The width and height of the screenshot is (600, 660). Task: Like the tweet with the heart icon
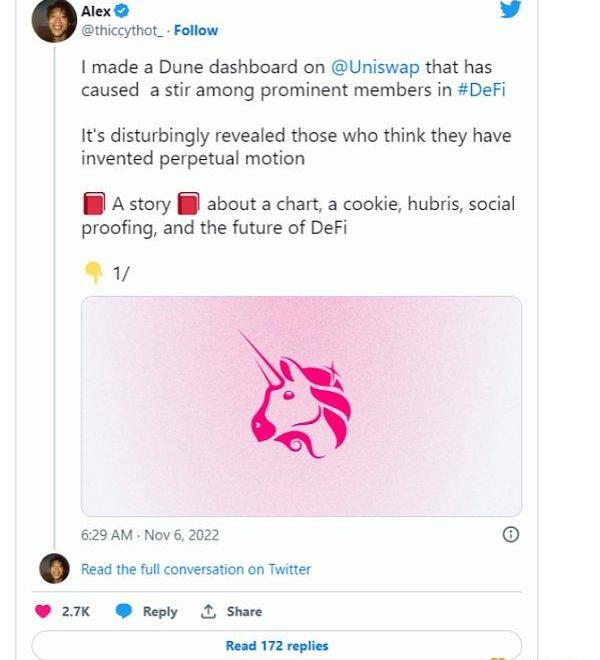click(x=43, y=612)
